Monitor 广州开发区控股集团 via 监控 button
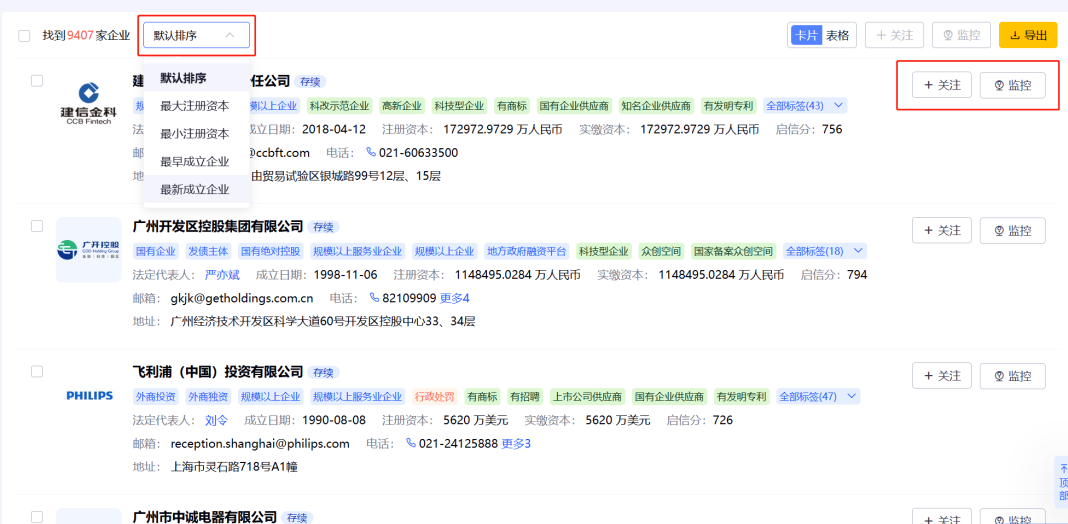The height and width of the screenshot is (524, 1068). 1013,230
